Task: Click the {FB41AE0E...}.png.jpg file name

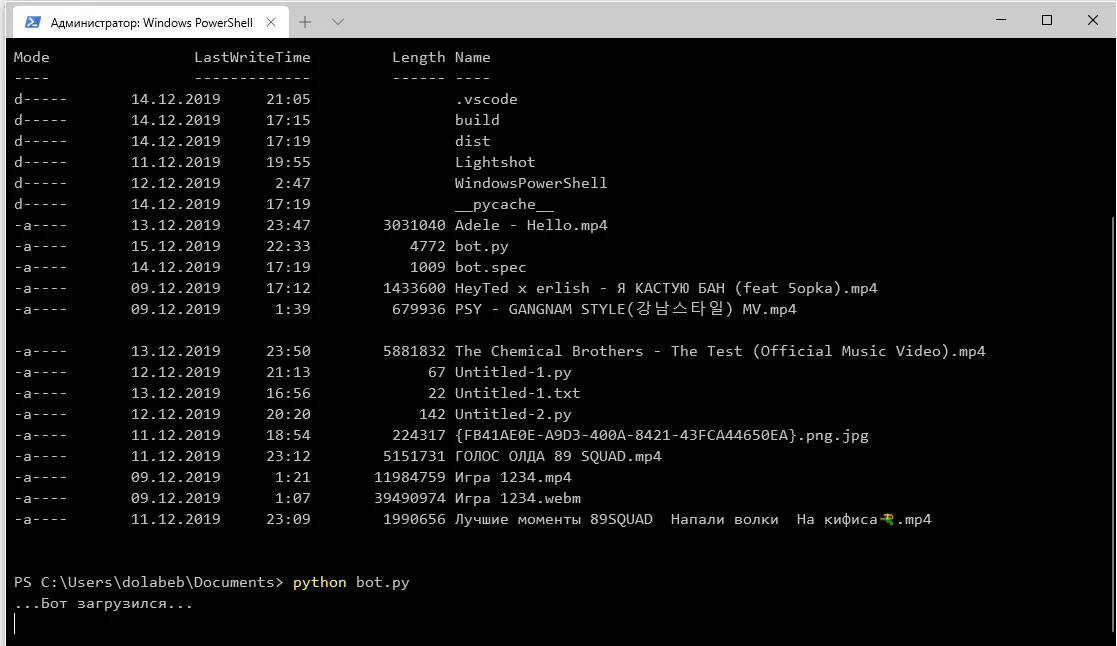Action: pyautogui.click(x=661, y=435)
